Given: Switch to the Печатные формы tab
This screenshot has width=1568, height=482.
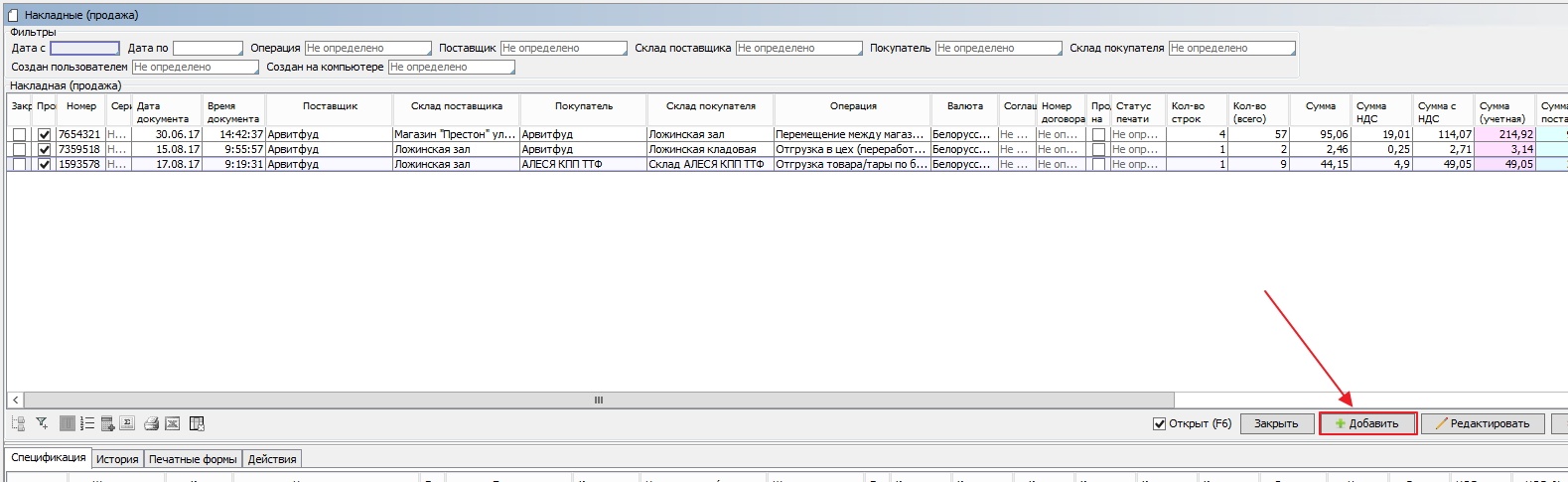Looking at the screenshot, I should [x=193, y=459].
